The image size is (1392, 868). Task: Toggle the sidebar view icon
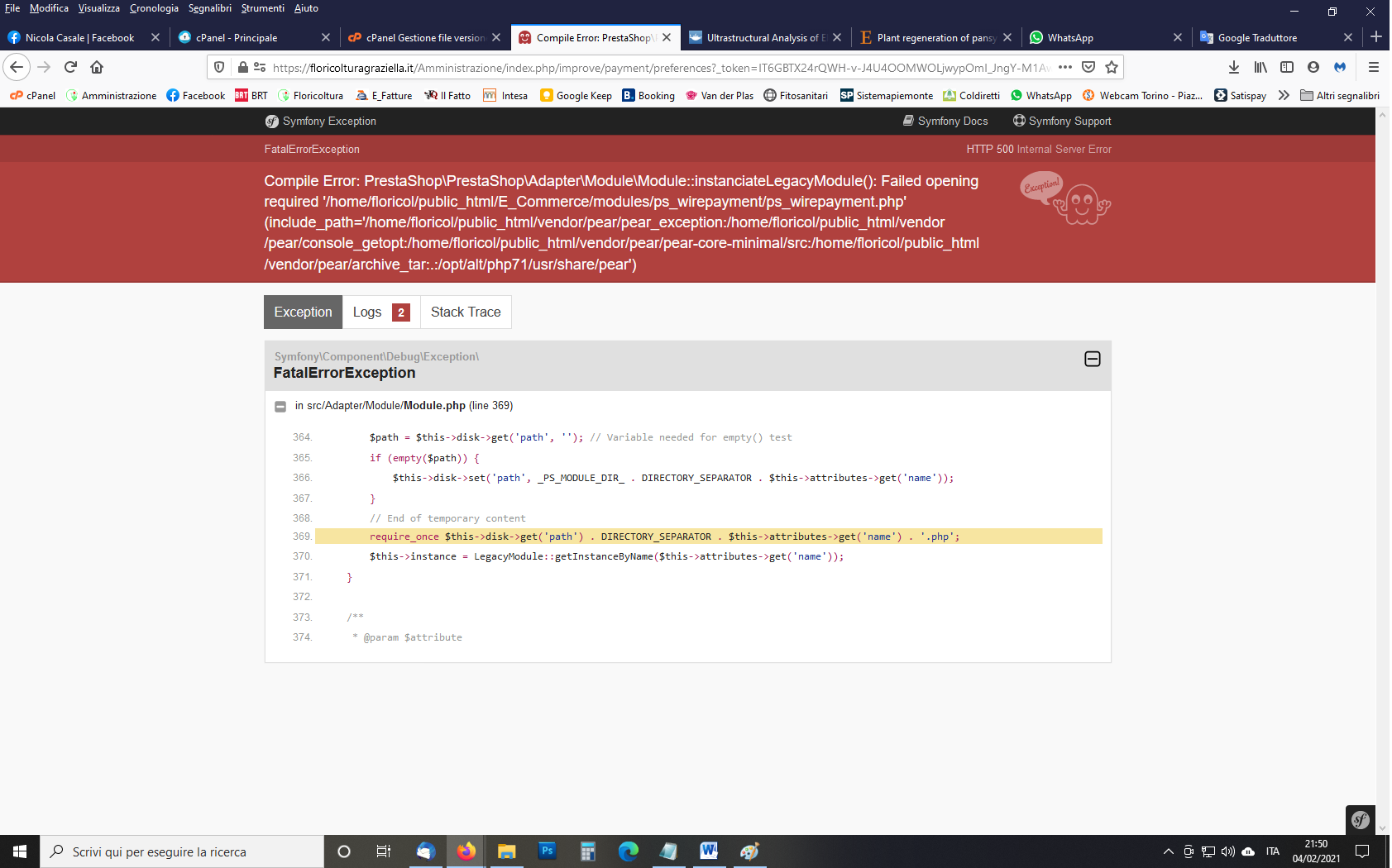click(x=1287, y=67)
